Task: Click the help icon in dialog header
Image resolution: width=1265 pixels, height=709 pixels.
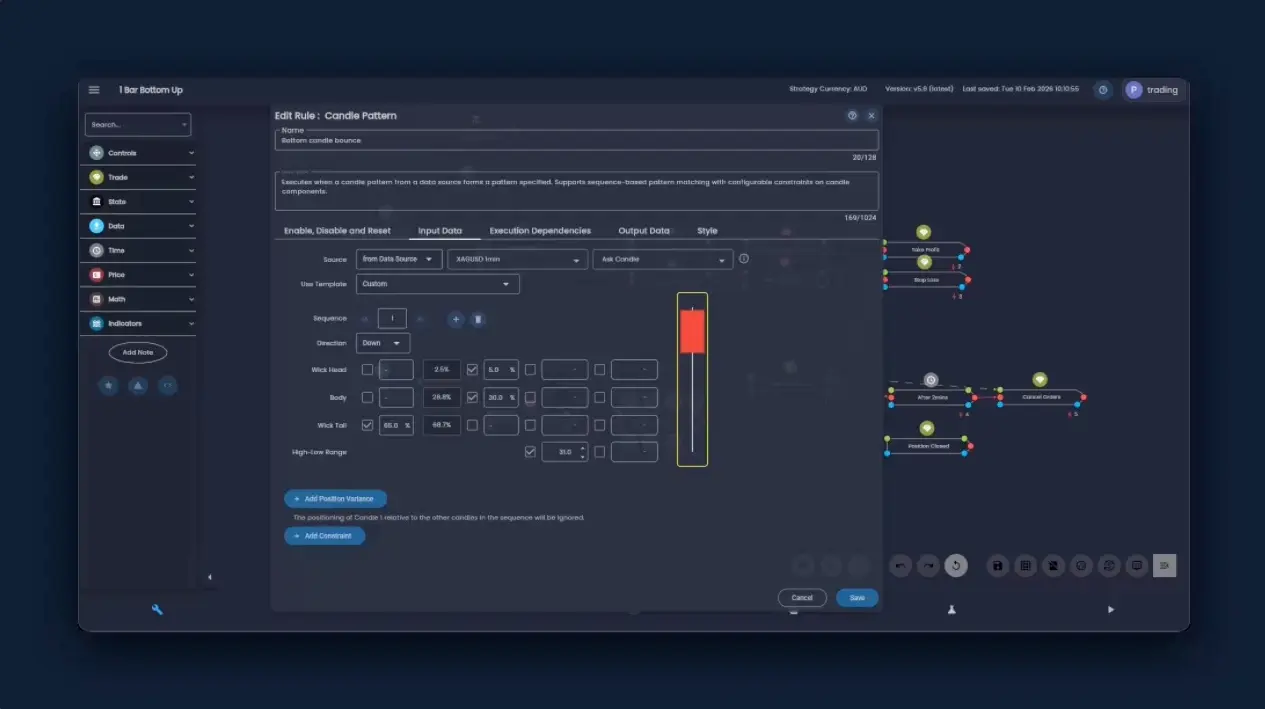Action: click(x=852, y=116)
